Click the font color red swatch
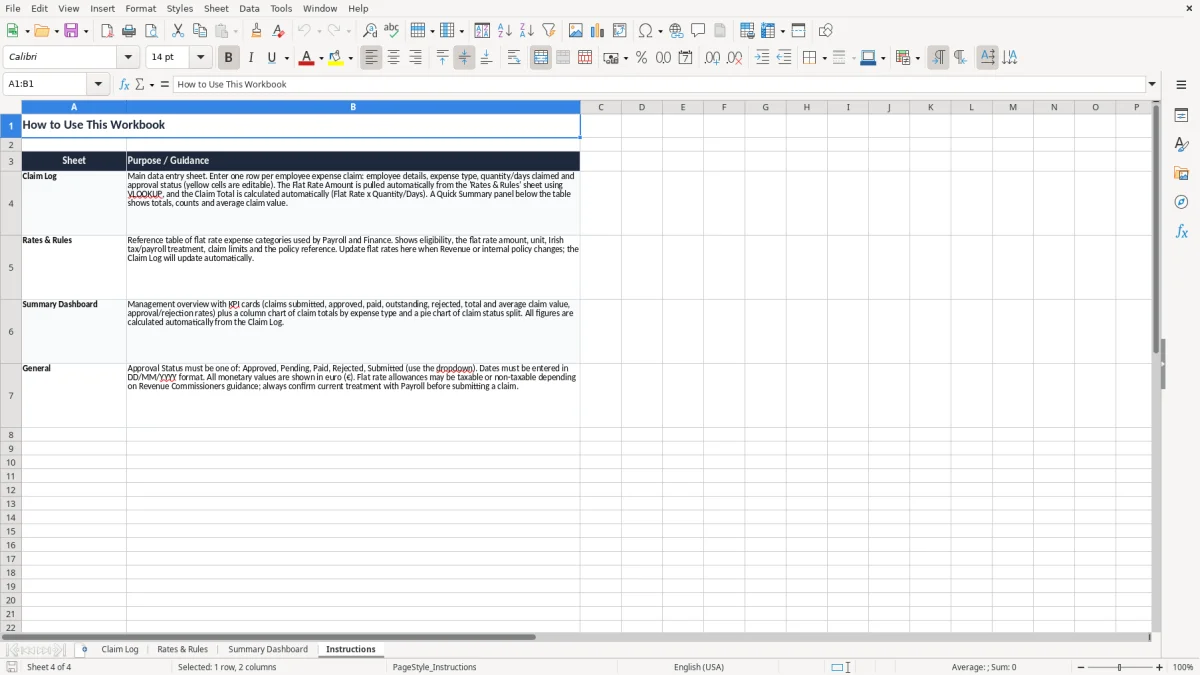 pos(306,58)
